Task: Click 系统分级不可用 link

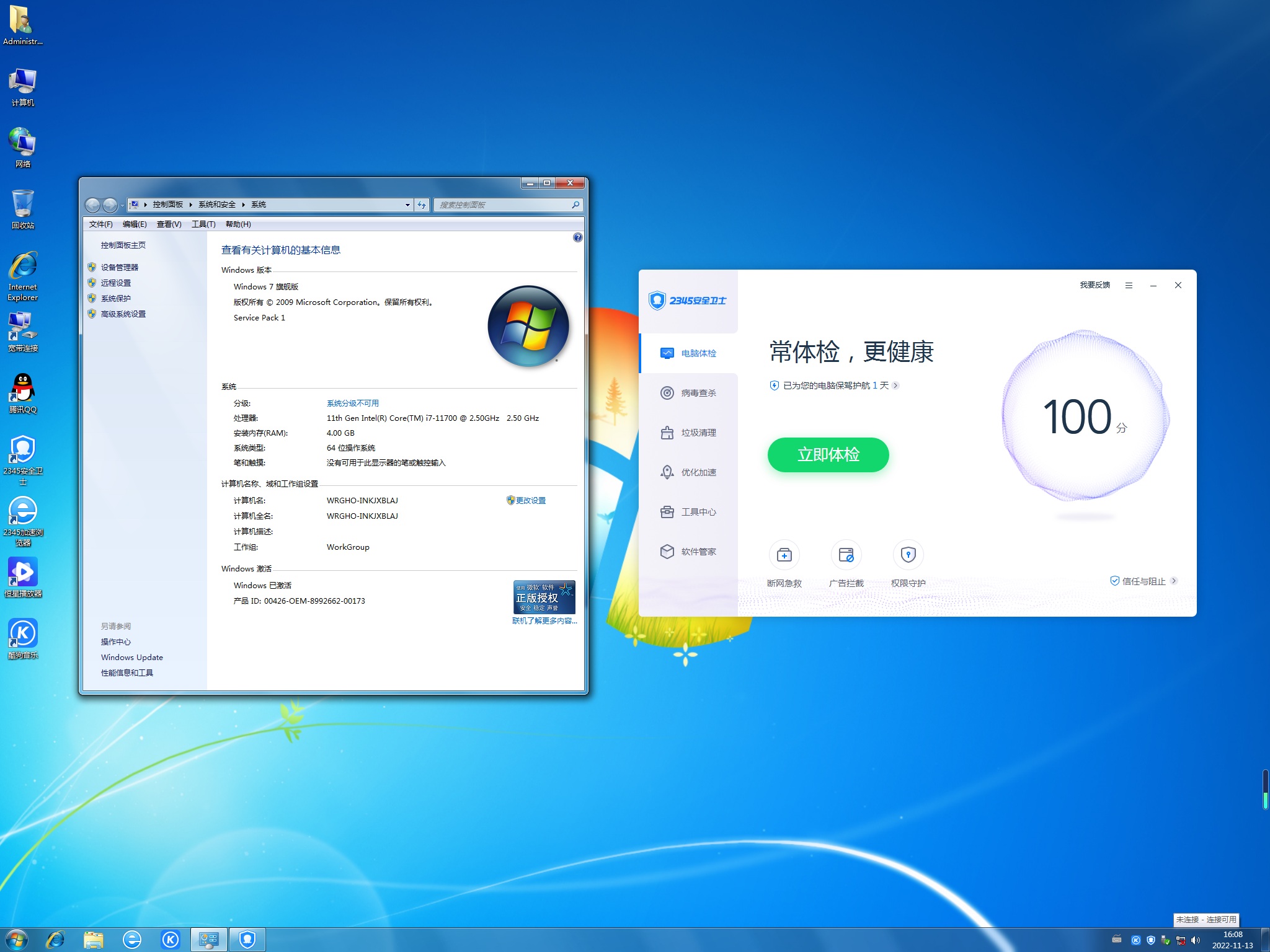Action: [353, 403]
